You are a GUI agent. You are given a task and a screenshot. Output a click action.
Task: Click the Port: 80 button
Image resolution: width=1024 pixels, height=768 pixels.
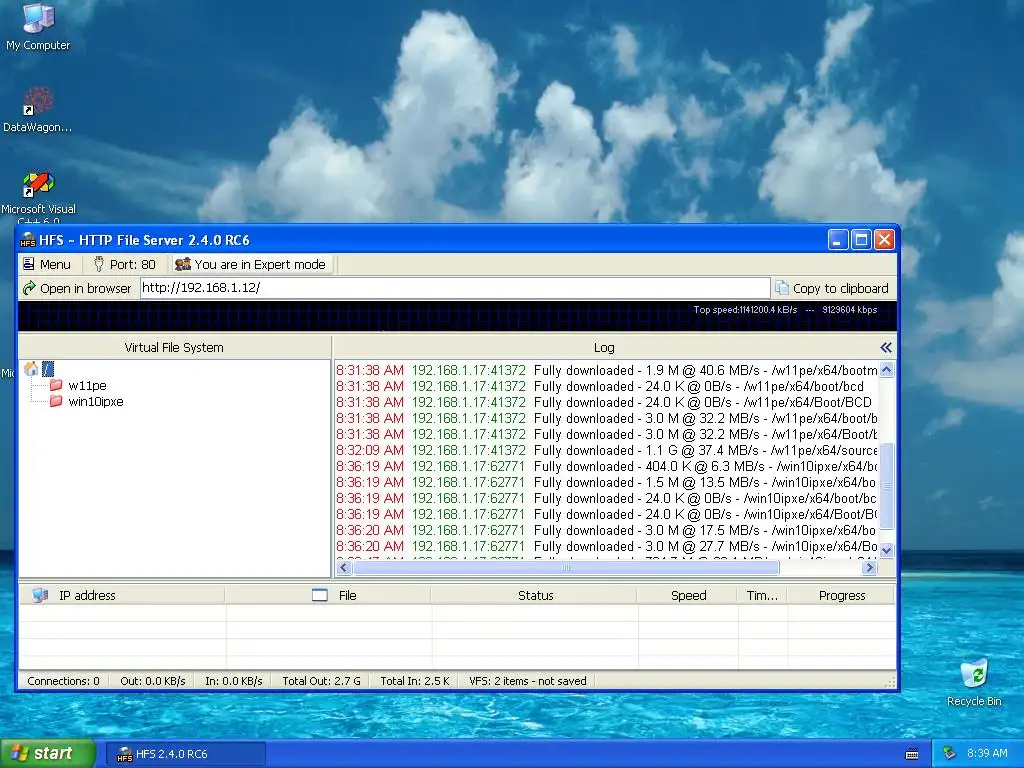[124, 264]
